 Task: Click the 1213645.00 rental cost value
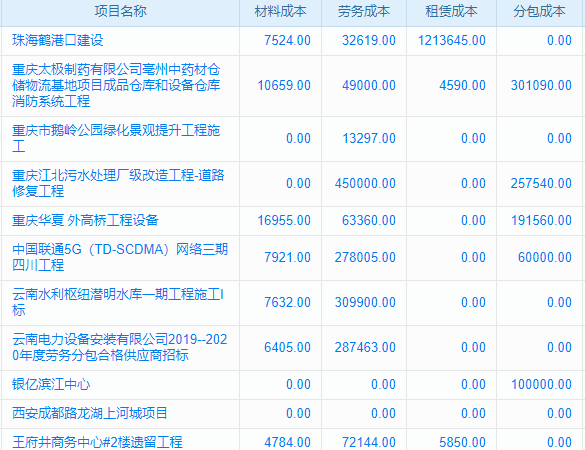point(451,40)
